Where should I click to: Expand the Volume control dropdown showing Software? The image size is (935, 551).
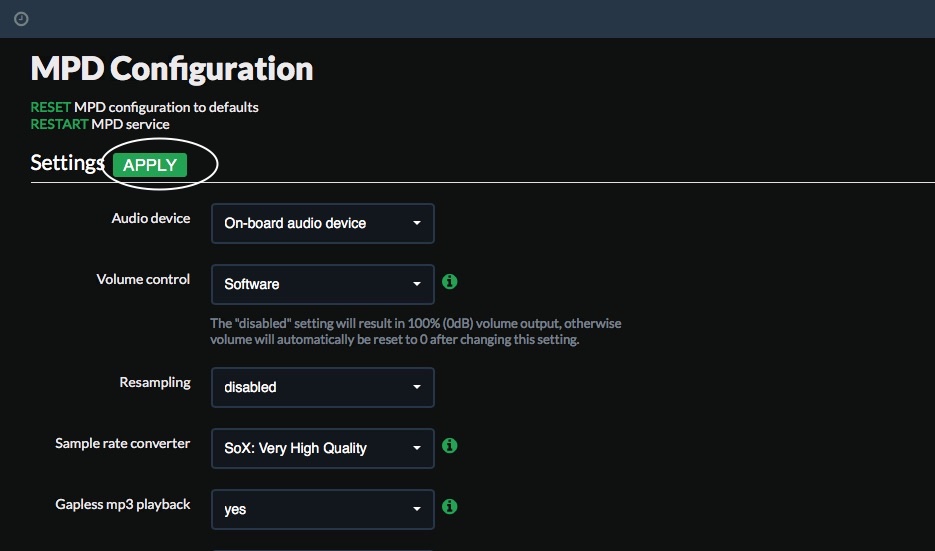322,284
